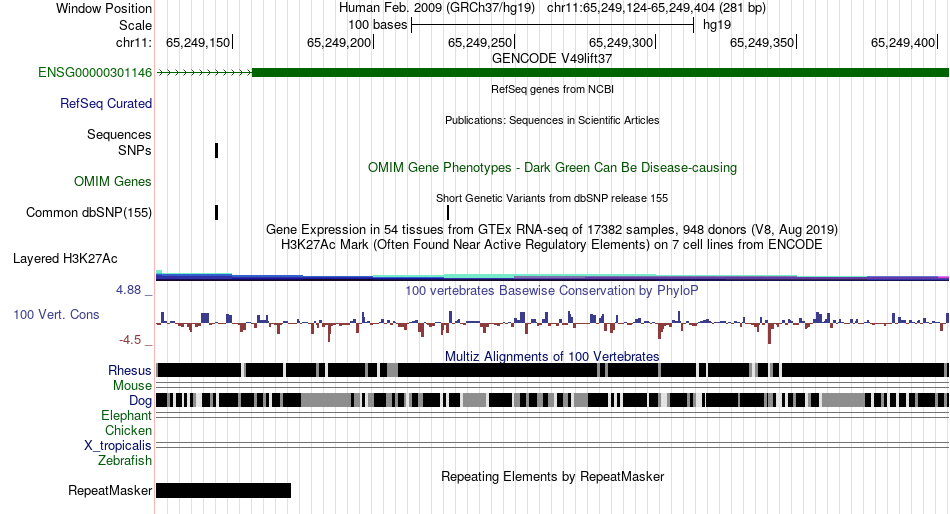Click the 100 Vert. Cons track label
Viewport: 950px width, 514px height.
click(56, 315)
